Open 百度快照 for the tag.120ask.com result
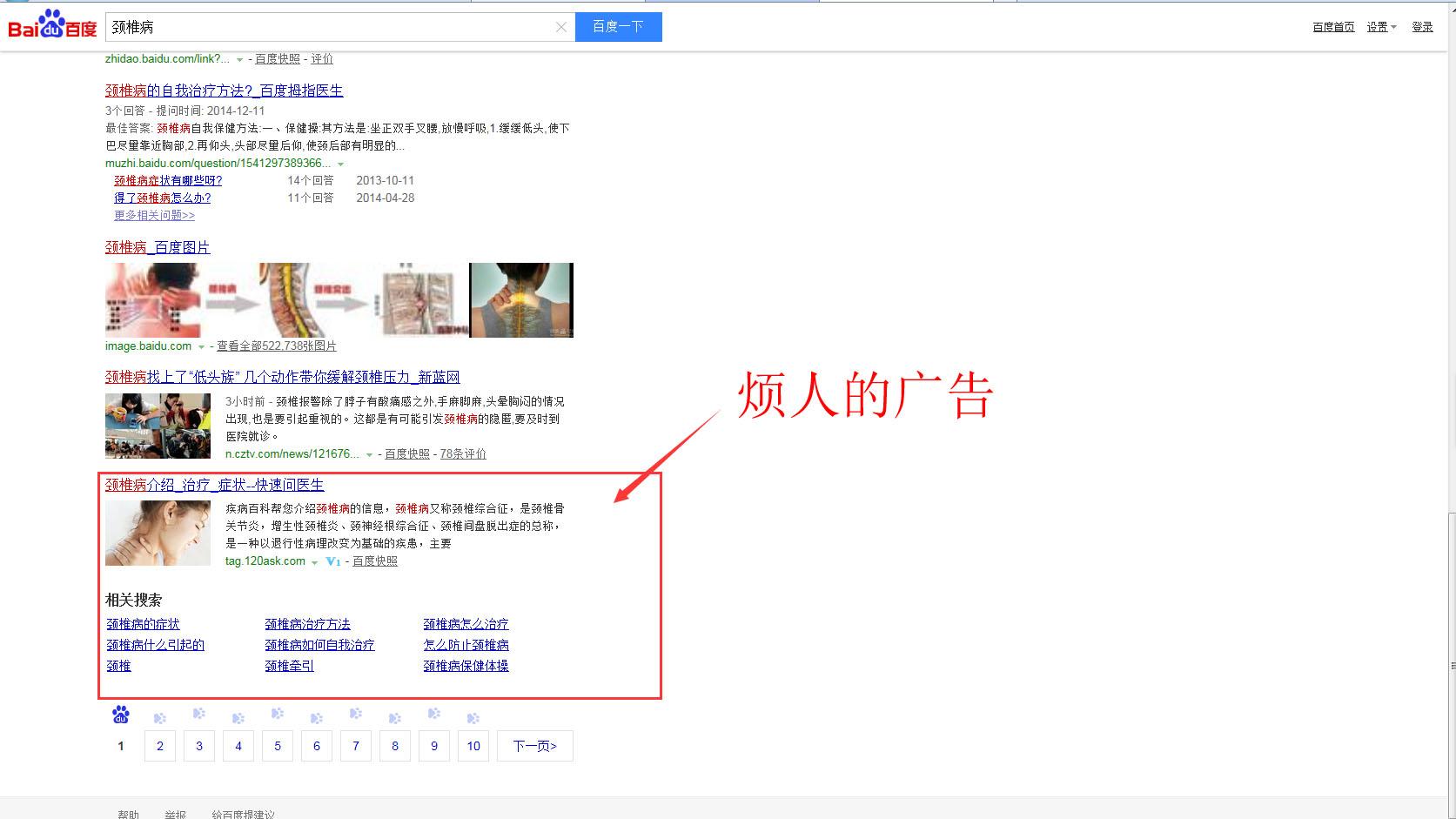The image size is (1456, 819). [375, 561]
